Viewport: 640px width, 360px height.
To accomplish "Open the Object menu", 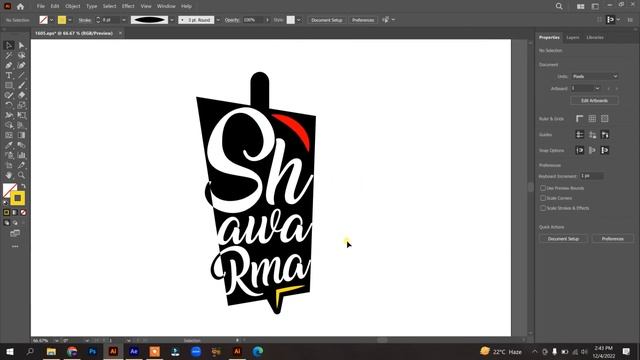I will 73,6.
